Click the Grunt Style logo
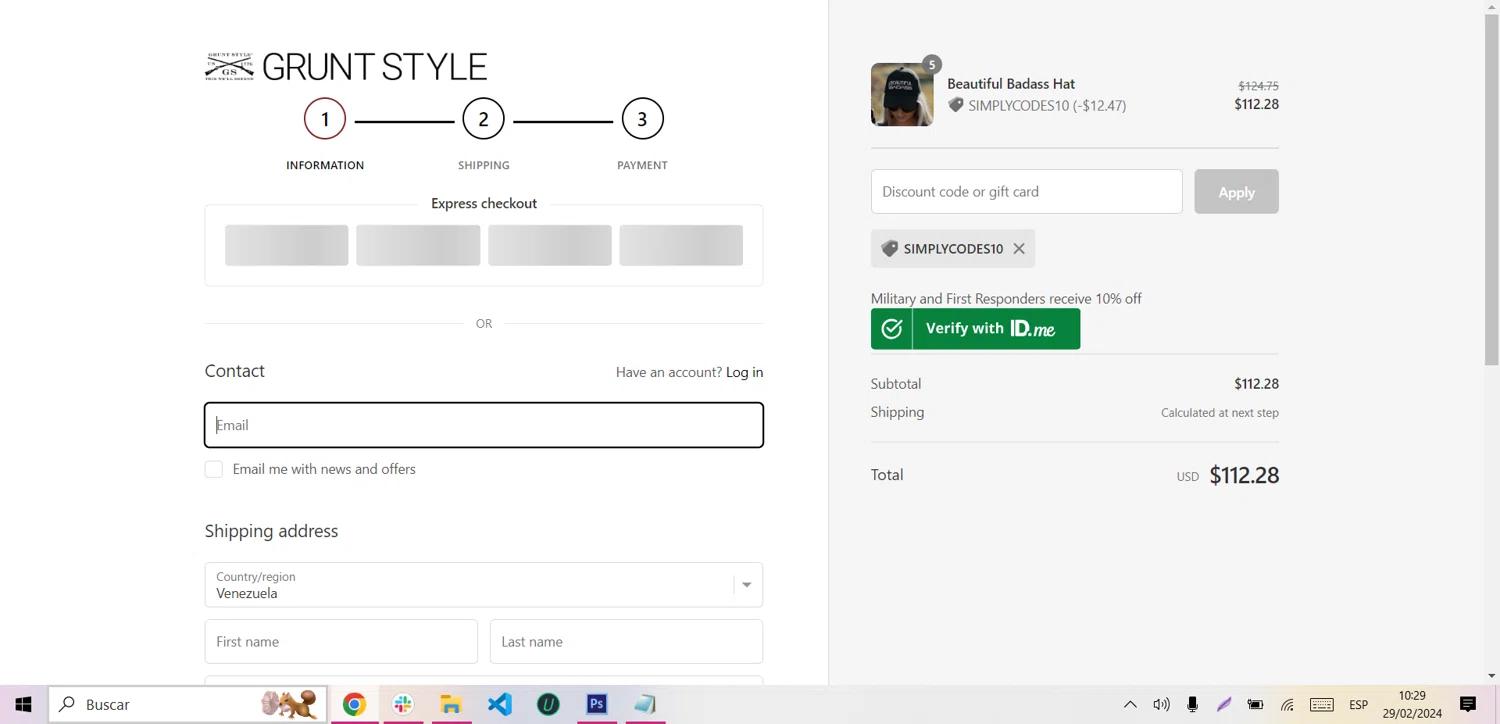The height and width of the screenshot is (724, 1500). click(x=346, y=67)
